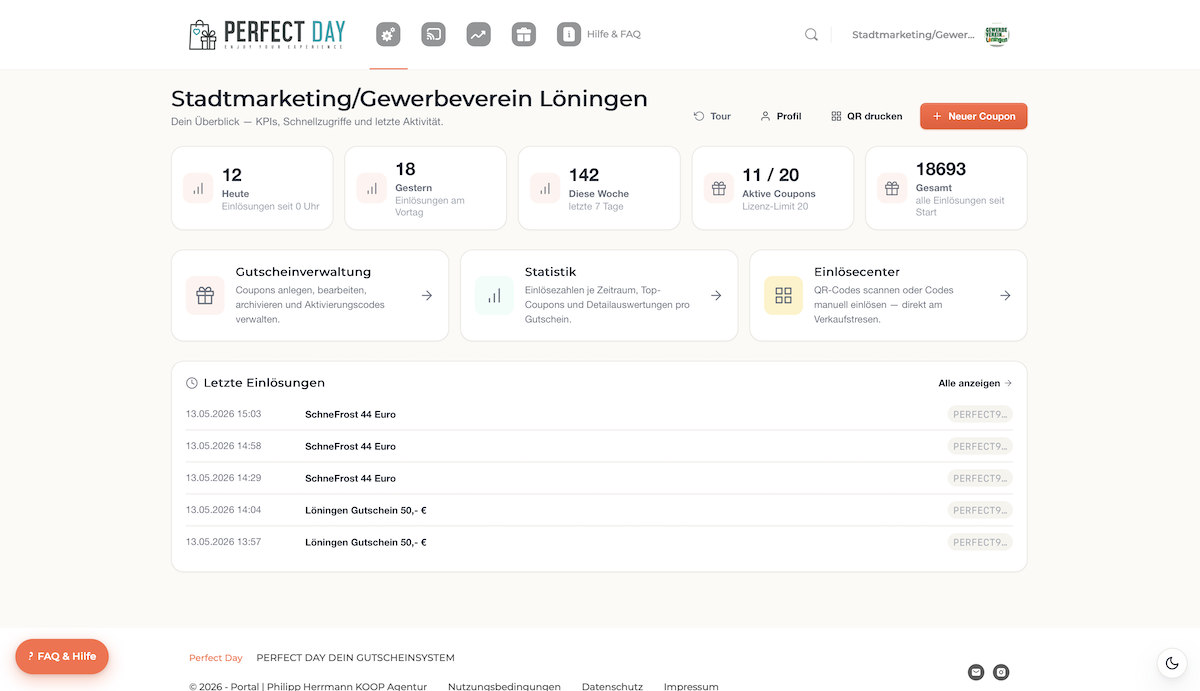
Task: Click PERFECT9... code badge in 14:04 row
Action: tap(980, 510)
